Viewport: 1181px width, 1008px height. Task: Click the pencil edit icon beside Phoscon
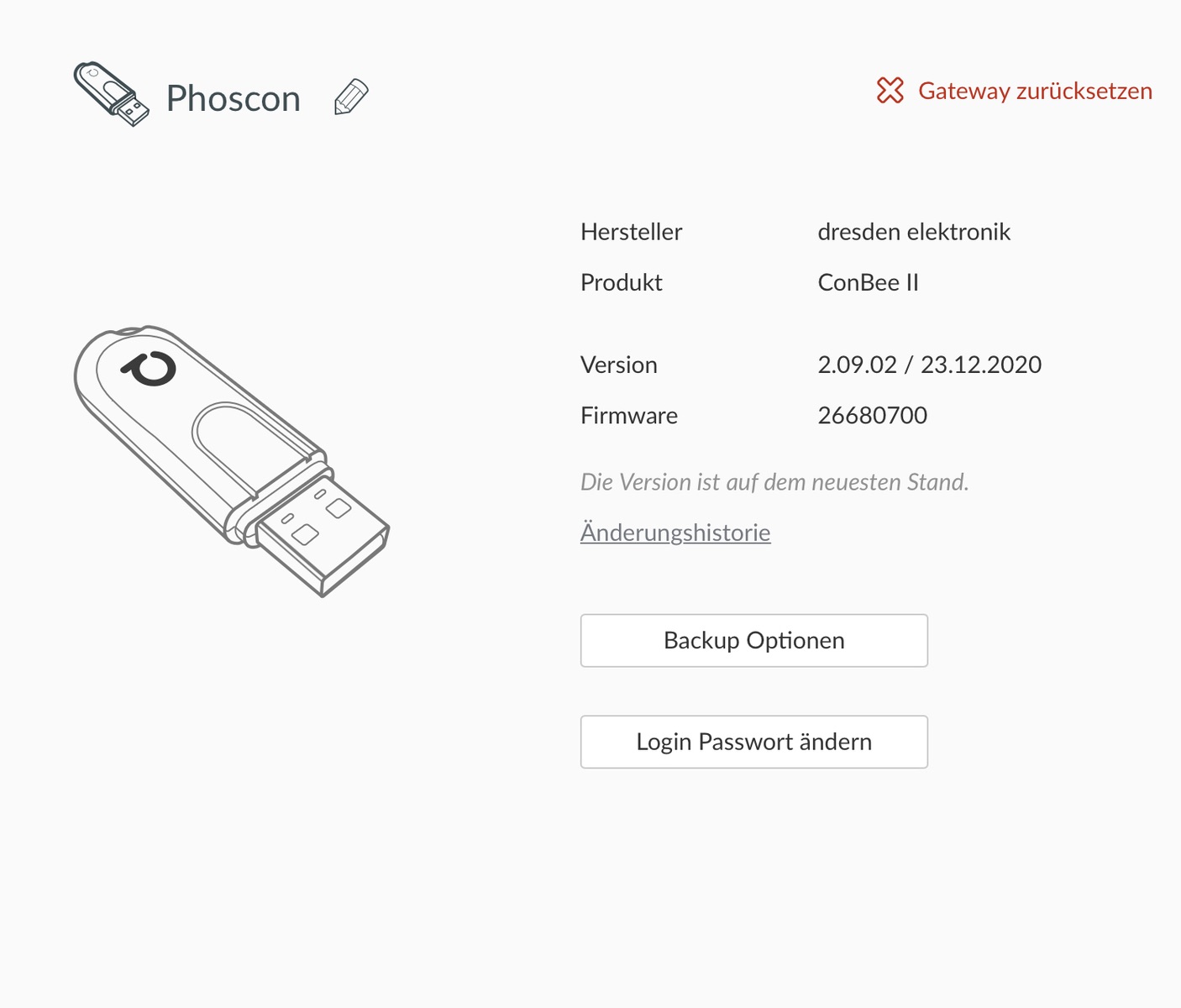click(351, 97)
